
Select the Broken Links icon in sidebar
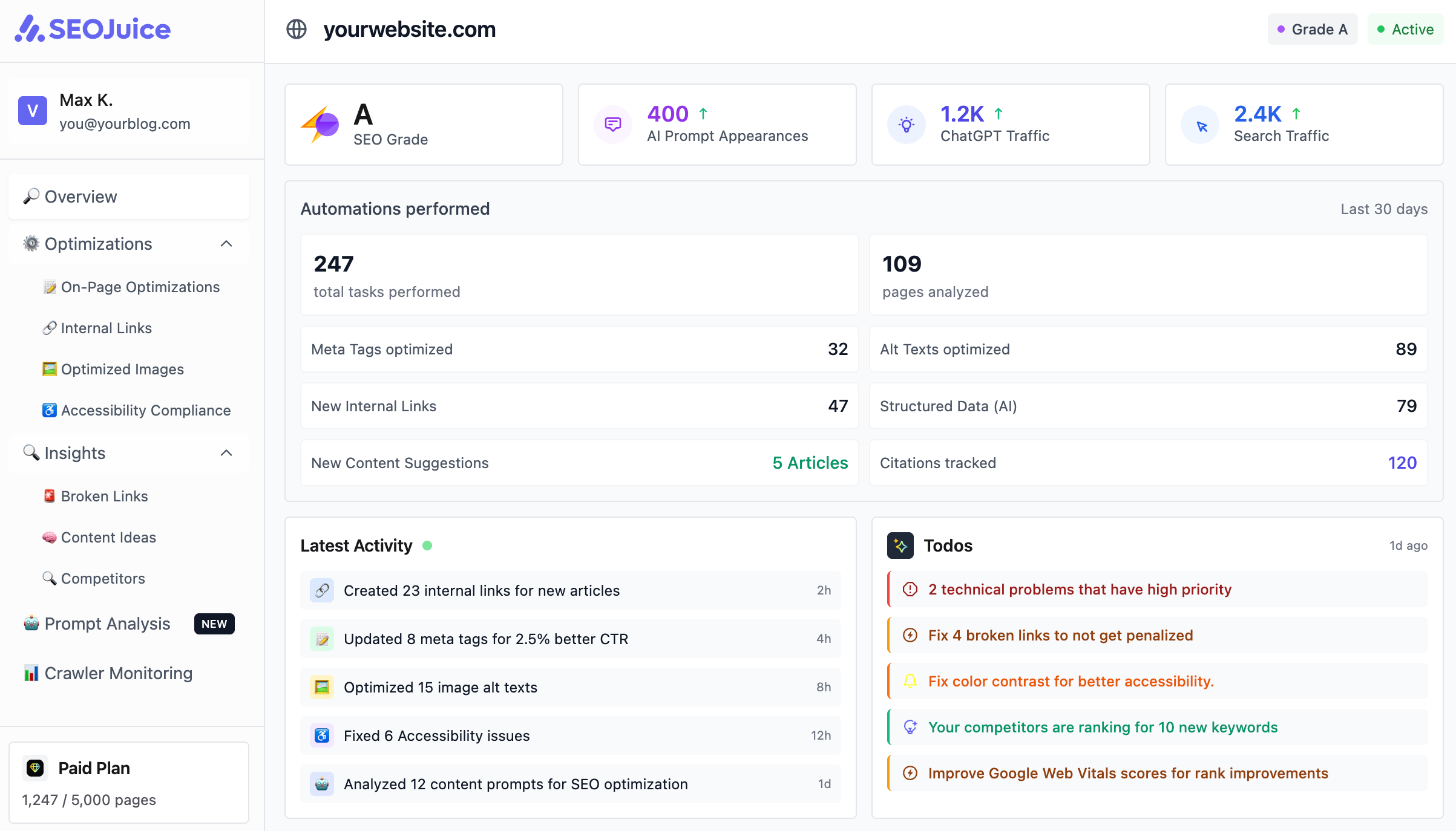[49, 496]
